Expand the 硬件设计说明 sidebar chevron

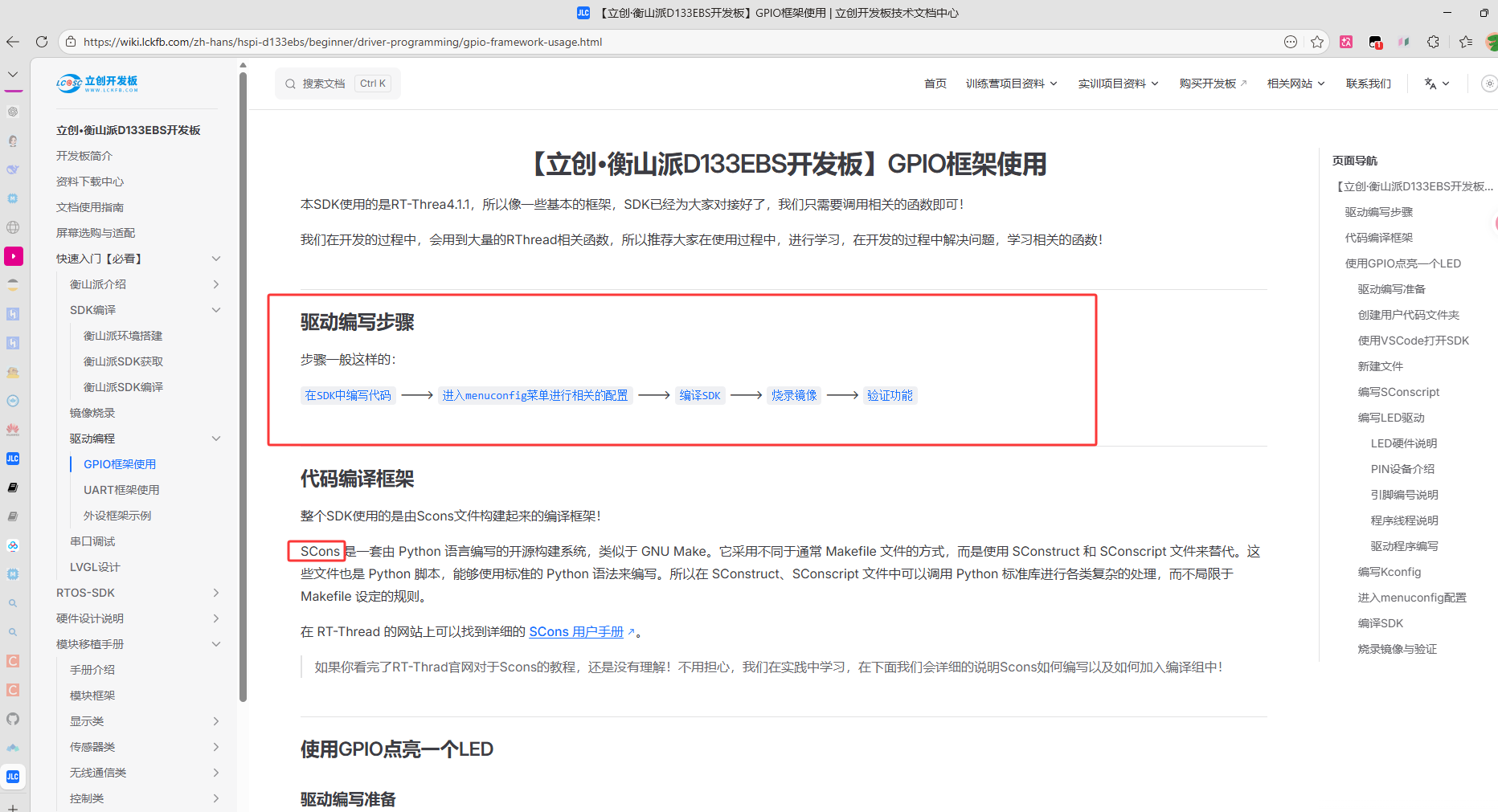point(215,618)
